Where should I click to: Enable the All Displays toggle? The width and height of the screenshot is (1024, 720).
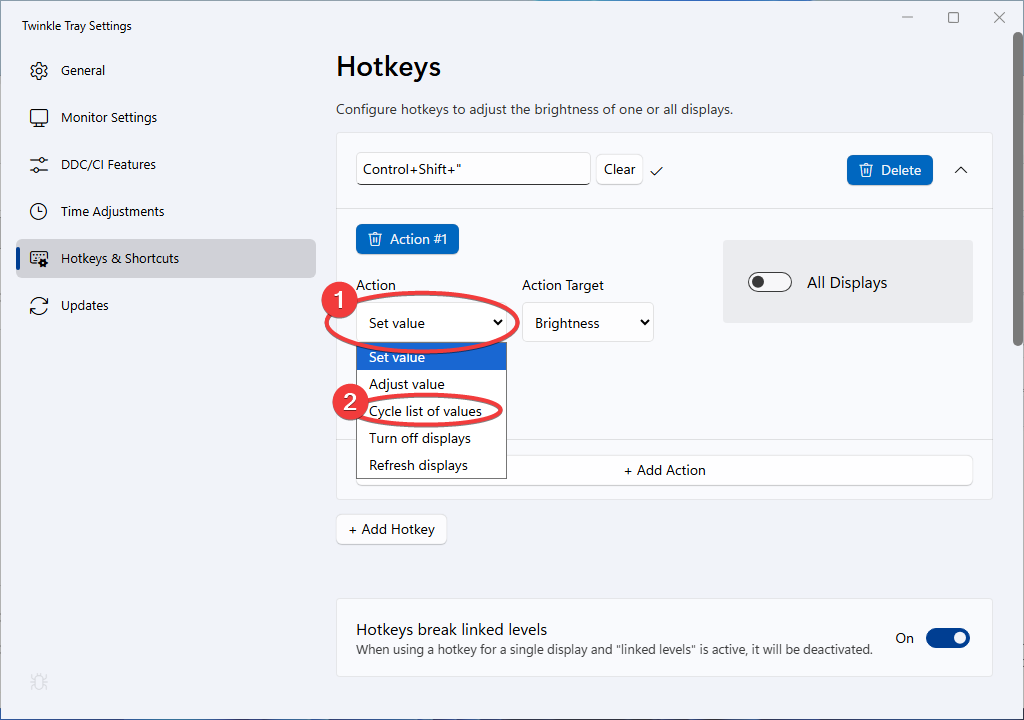[769, 283]
